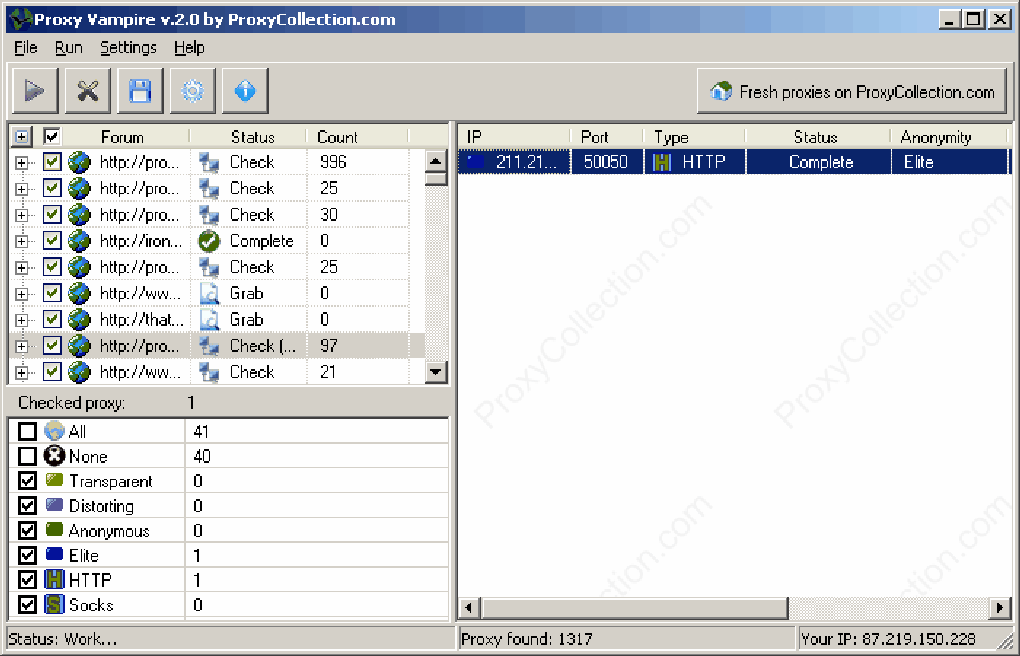Click globe icon in row with count 996

79,162
